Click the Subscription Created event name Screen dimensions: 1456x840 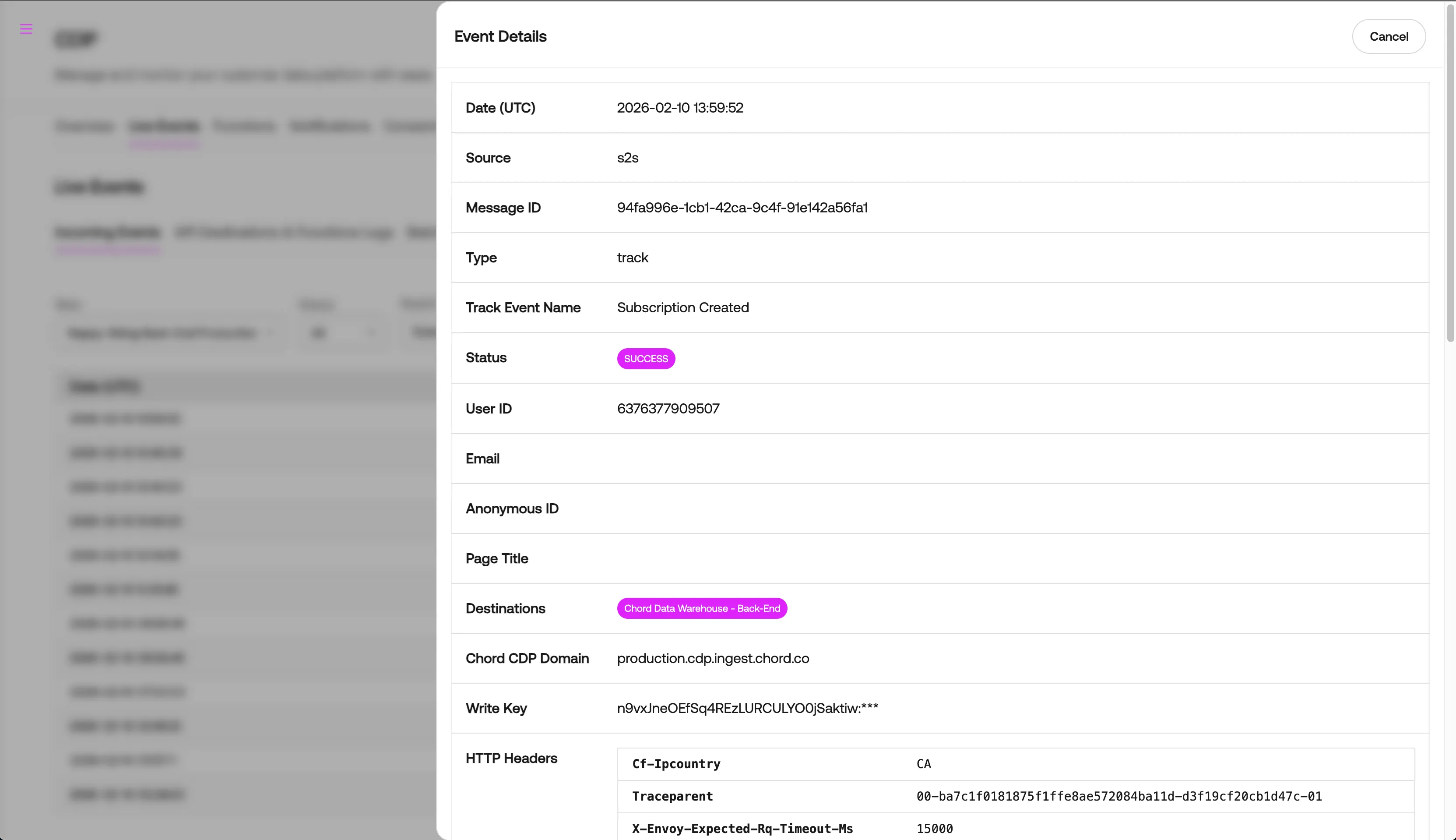pyautogui.click(x=683, y=307)
